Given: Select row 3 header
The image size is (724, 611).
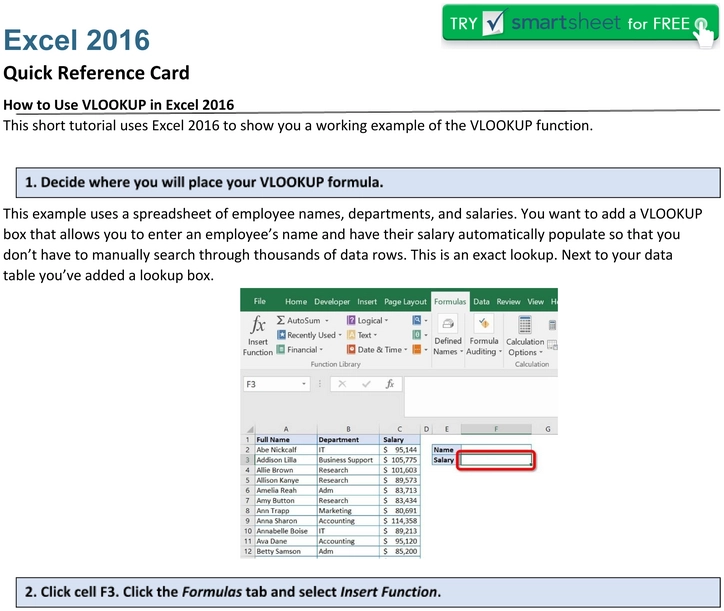Looking at the screenshot, I should click(247, 460).
